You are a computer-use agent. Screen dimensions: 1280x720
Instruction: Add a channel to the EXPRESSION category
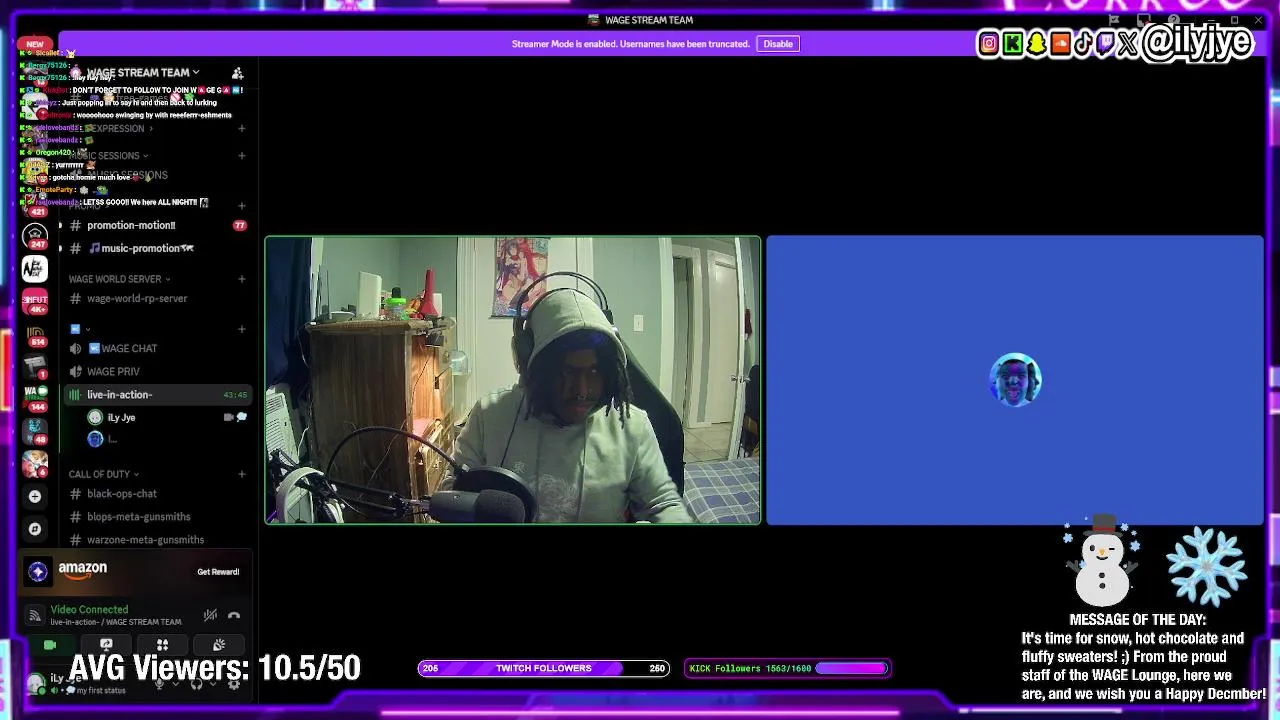coord(241,128)
